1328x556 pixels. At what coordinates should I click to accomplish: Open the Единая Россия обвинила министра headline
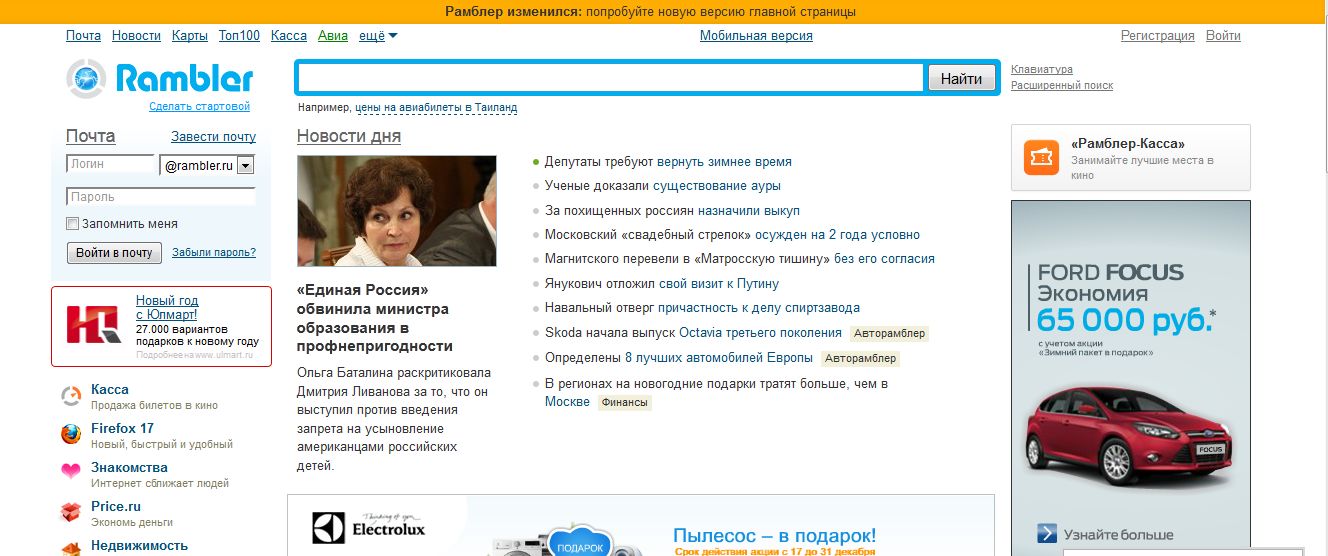[375, 318]
